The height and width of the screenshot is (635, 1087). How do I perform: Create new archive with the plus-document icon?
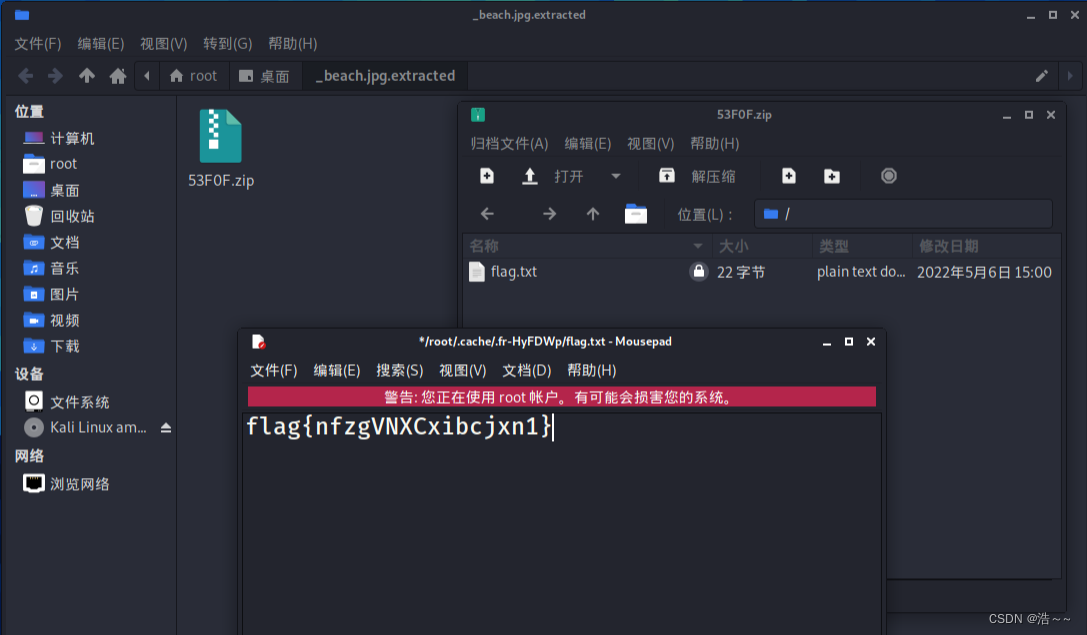click(x=486, y=175)
